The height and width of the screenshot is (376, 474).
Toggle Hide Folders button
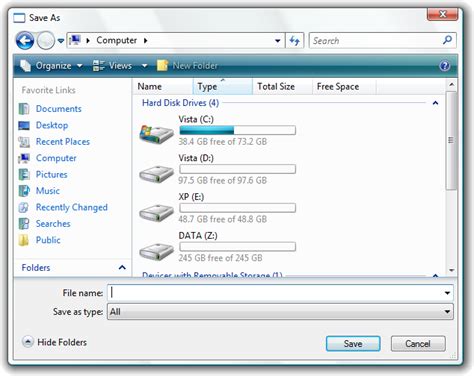[55, 342]
